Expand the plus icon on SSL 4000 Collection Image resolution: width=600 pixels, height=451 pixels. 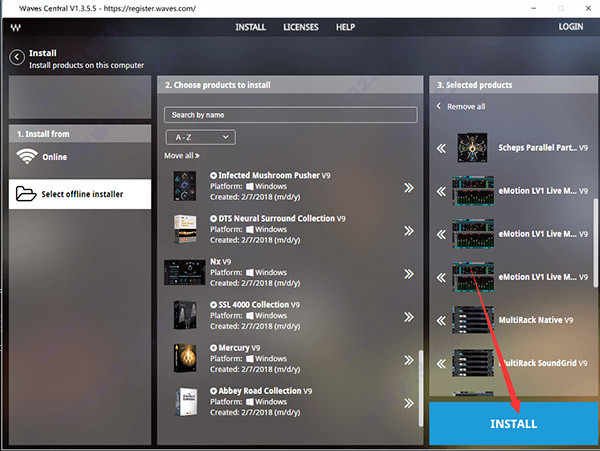coord(214,305)
